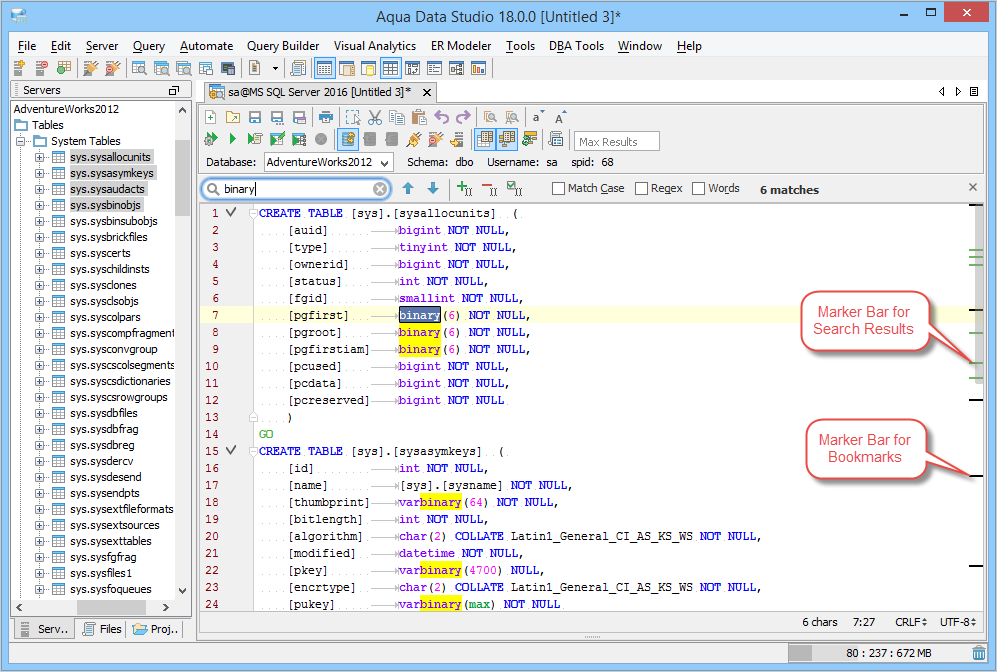Viewport: 997px width, 672px height.
Task: Open the Database dropdown AdventureWorks2012
Action: (328, 162)
